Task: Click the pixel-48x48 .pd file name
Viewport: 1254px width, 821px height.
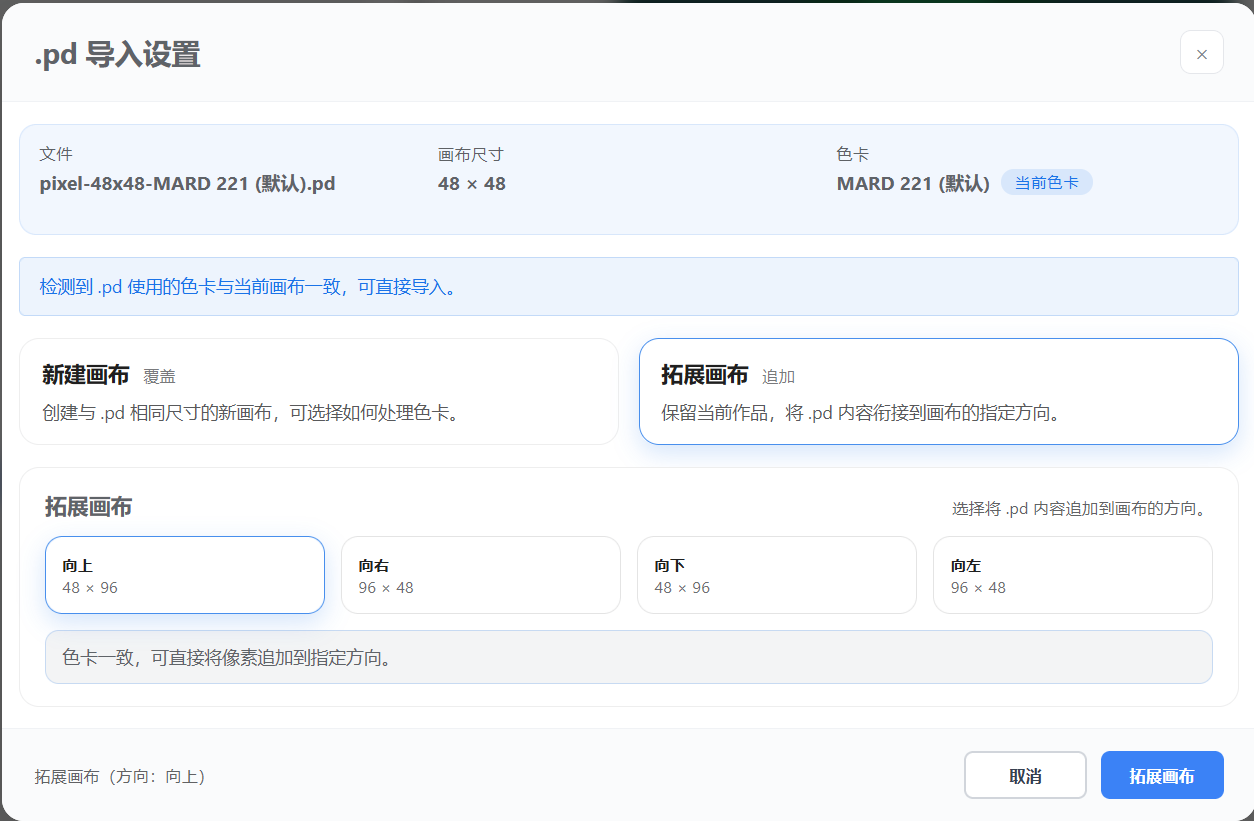Action: tap(187, 184)
